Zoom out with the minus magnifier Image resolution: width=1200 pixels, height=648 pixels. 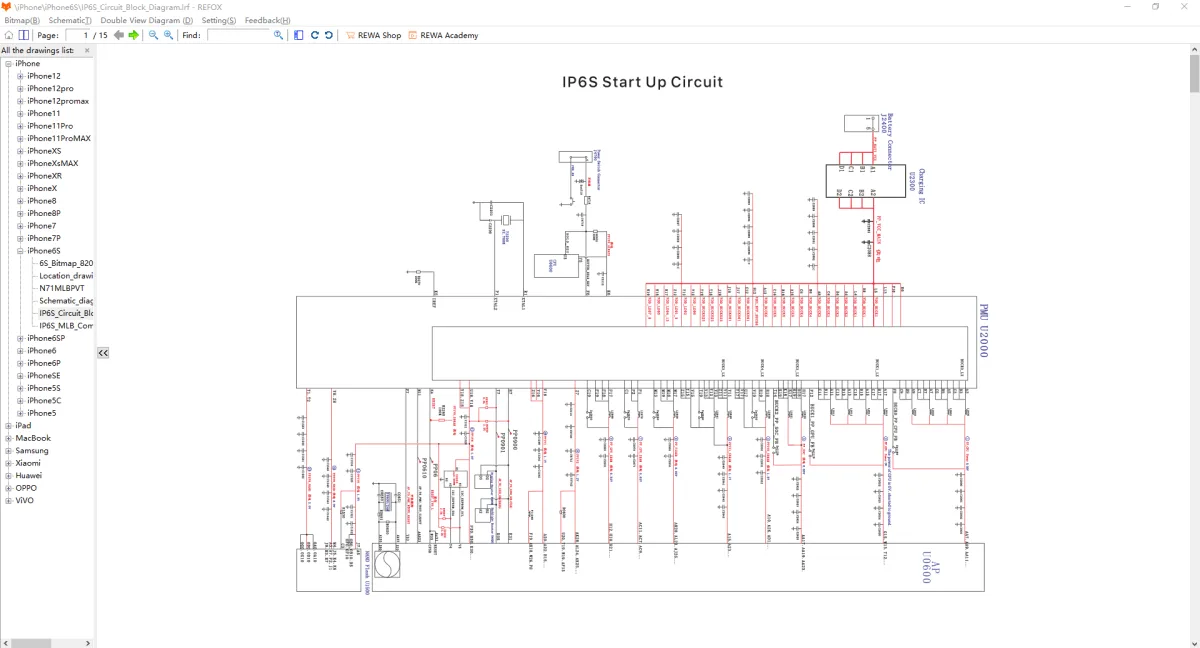coord(153,35)
